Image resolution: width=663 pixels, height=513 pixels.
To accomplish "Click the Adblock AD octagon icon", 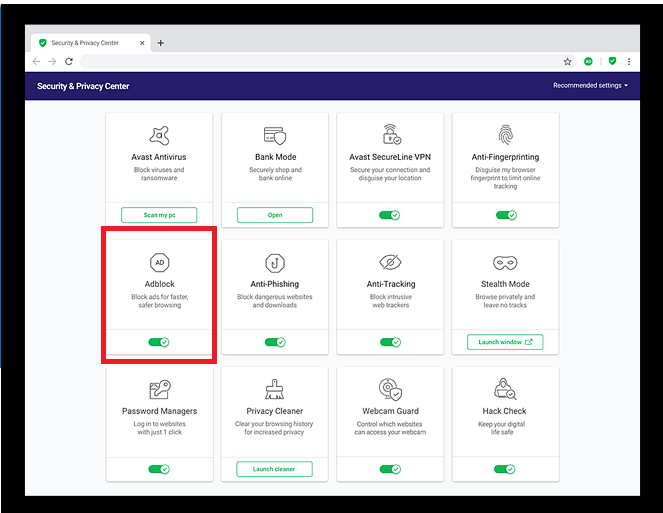I will tap(159, 262).
